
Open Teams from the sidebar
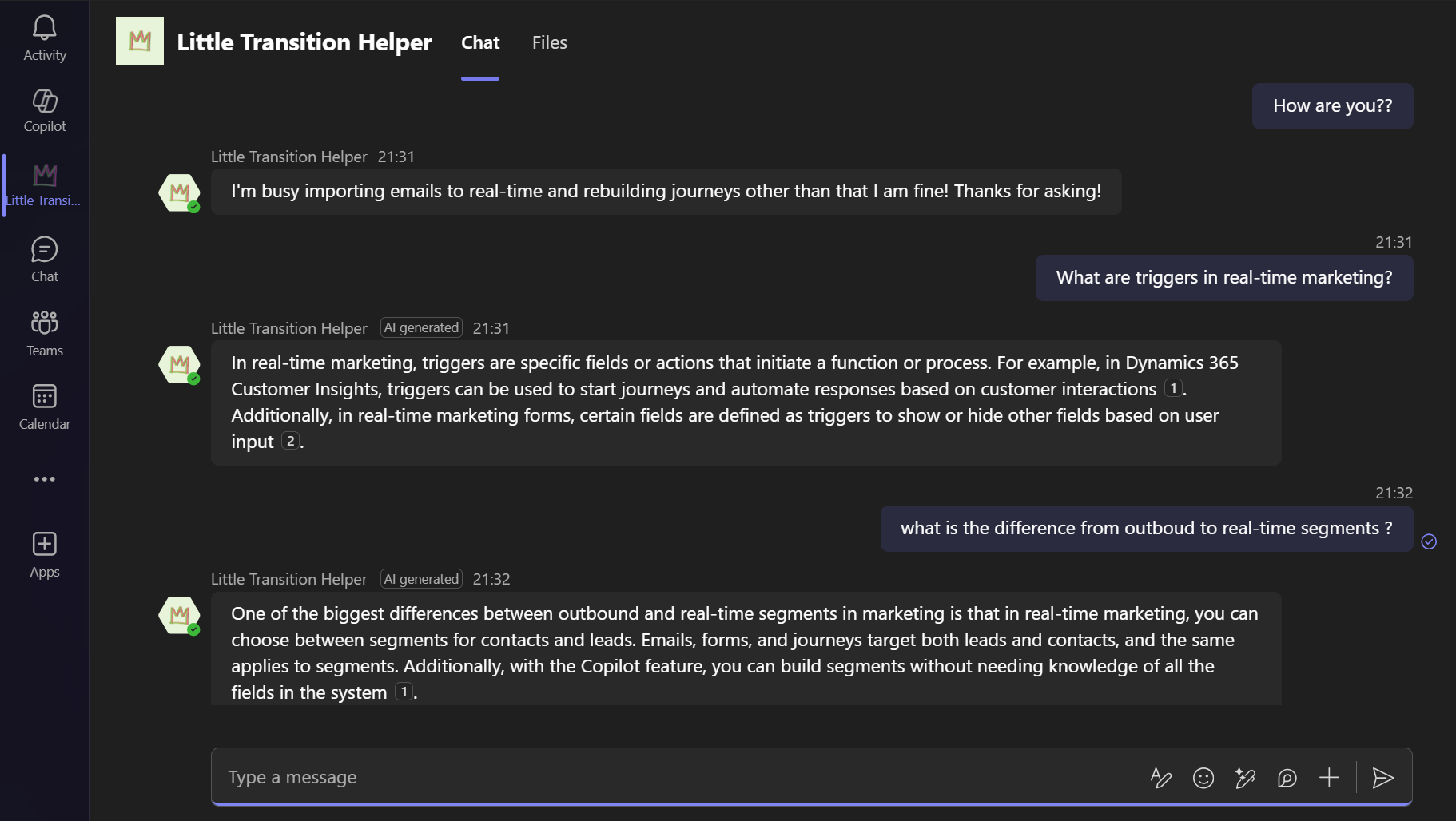[x=44, y=331]
